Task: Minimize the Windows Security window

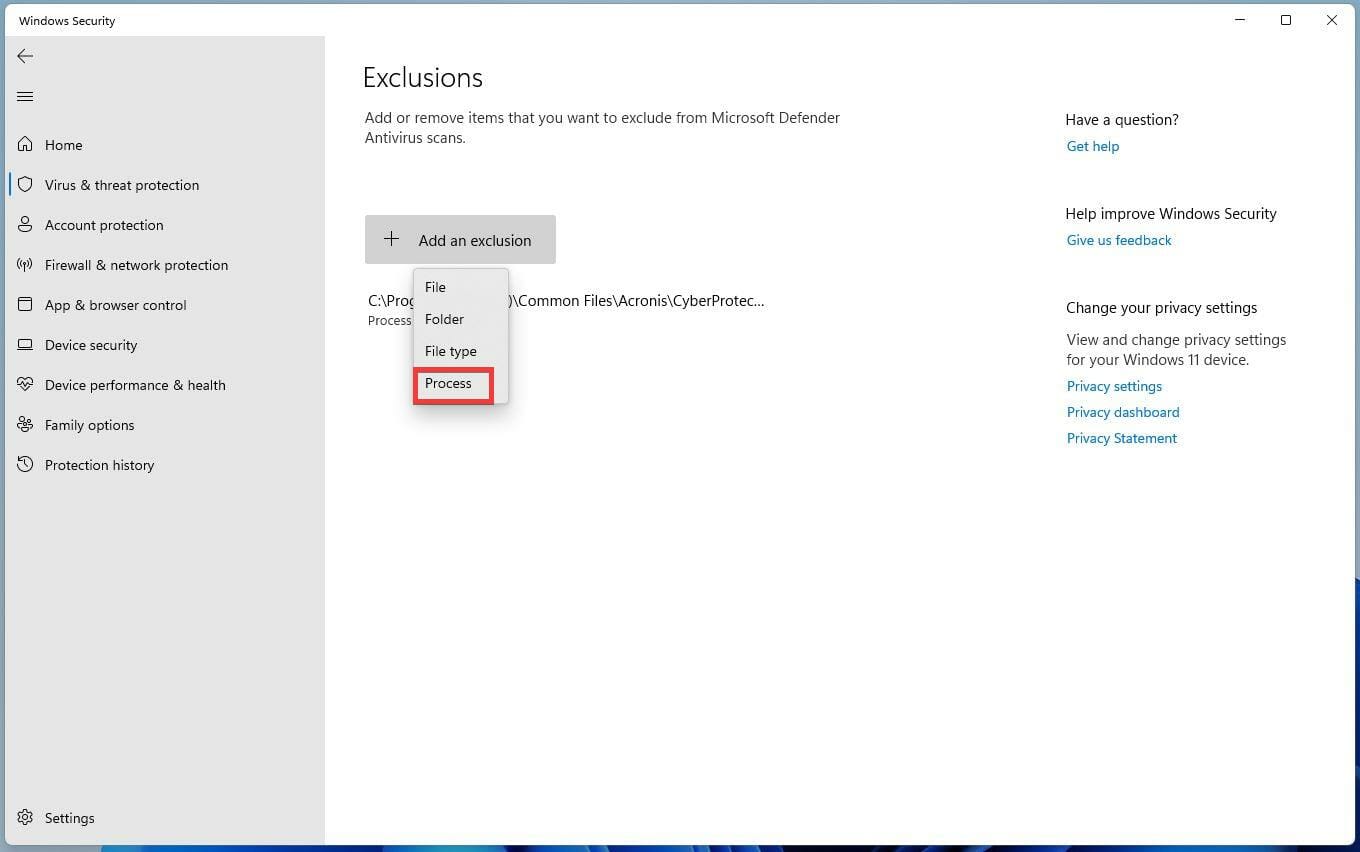Action: tap(1240, 20)
